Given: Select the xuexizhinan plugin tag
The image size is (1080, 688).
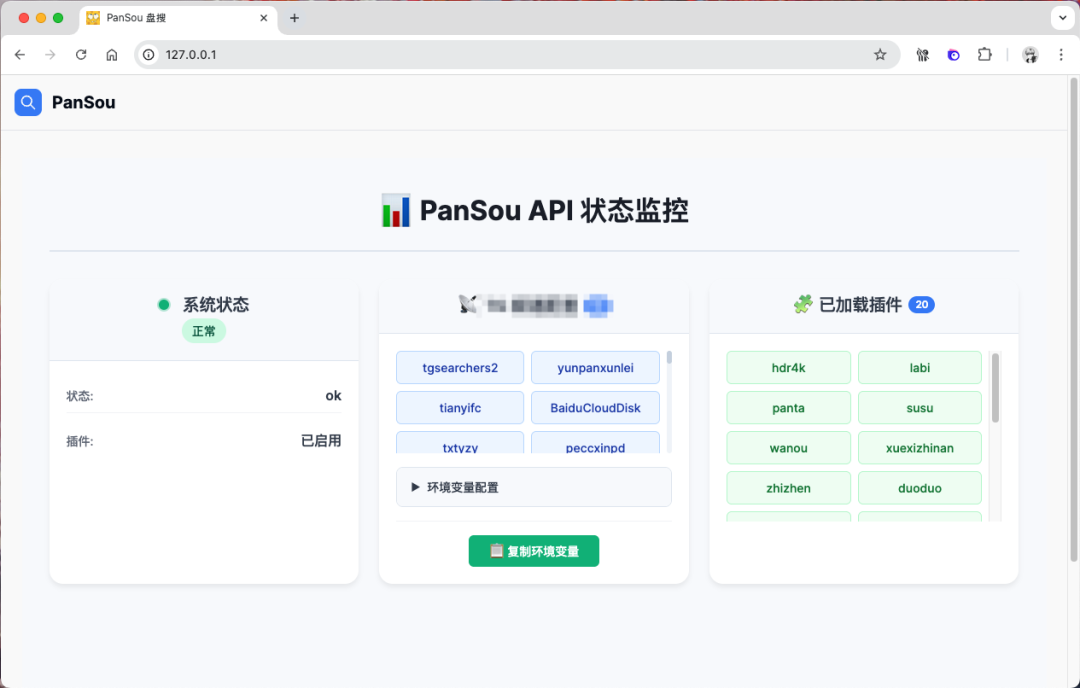Looking at the screenshot, I should coord(920,448).
